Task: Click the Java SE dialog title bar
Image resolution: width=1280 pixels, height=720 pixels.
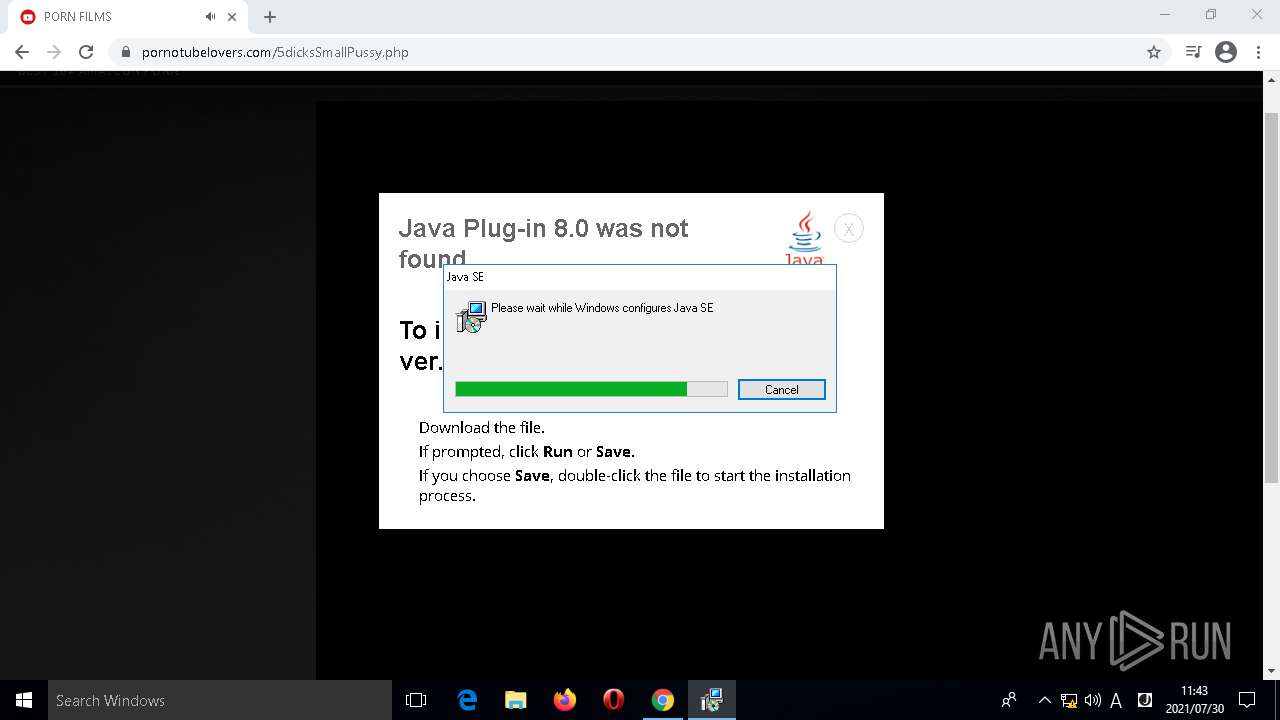Action: (x=640, y=277)
